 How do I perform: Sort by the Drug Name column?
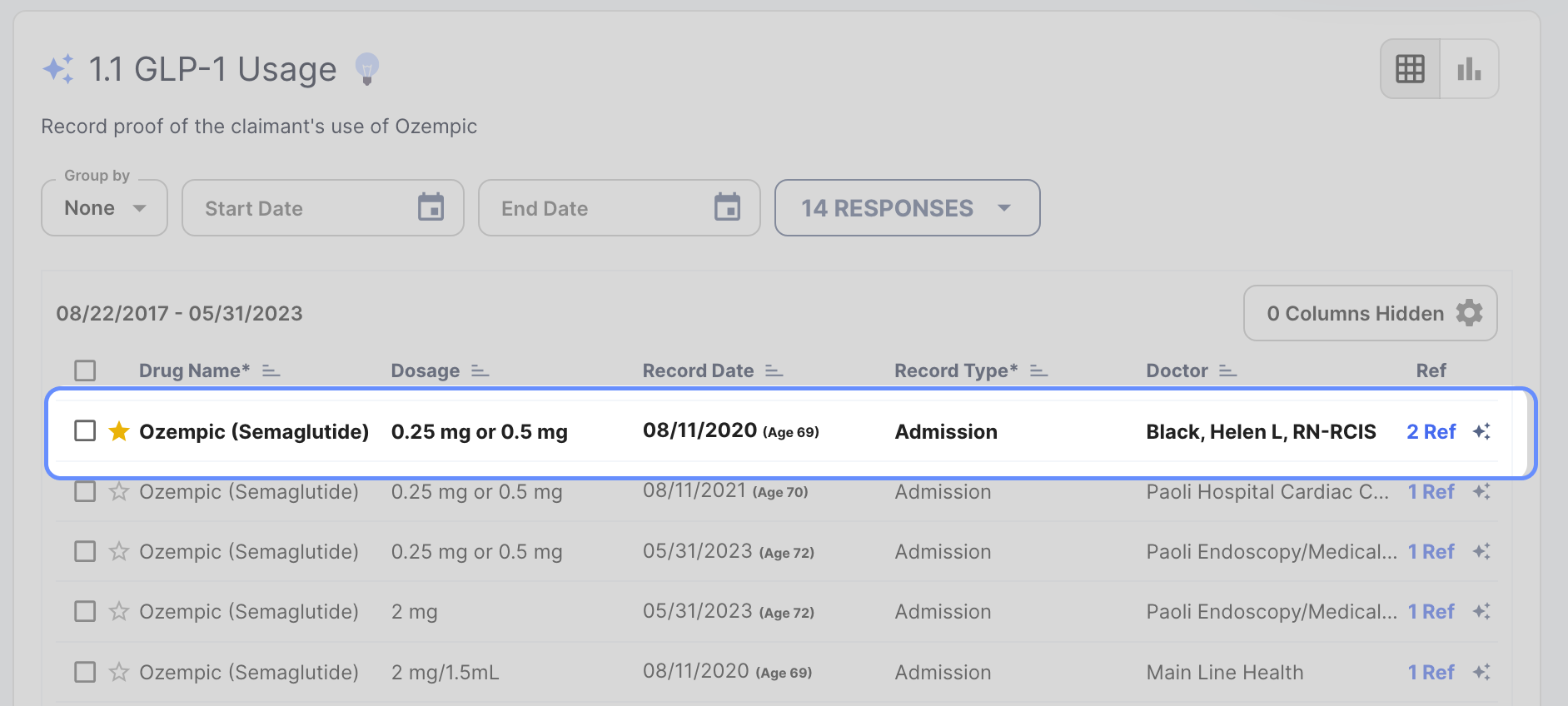pos(271,370)
